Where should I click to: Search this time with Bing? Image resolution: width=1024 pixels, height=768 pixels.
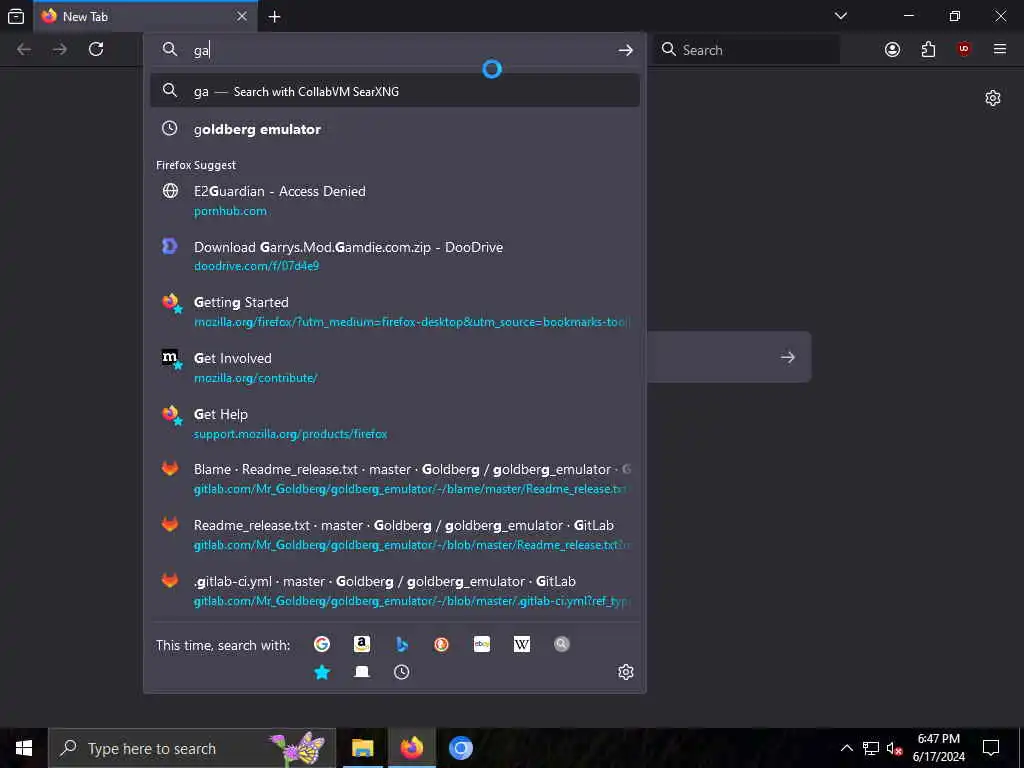(402, 645)
